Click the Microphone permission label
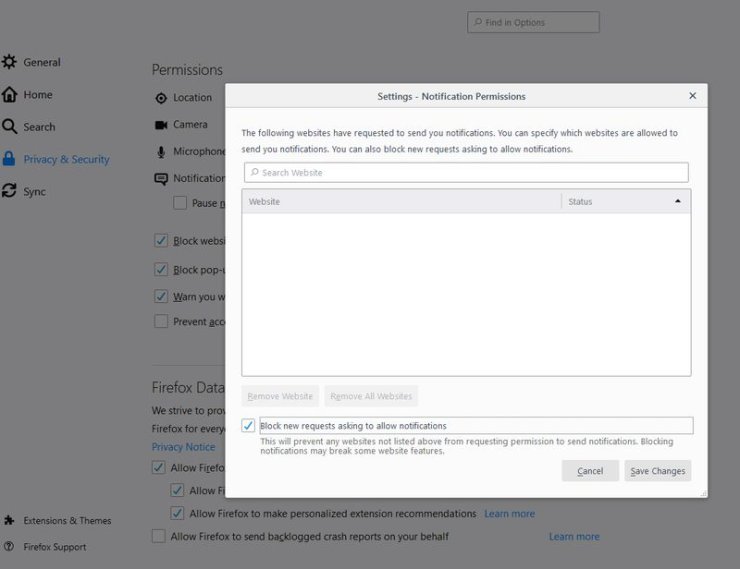Image resolution: width=740 pixels, height=569 pixels. 199,151
